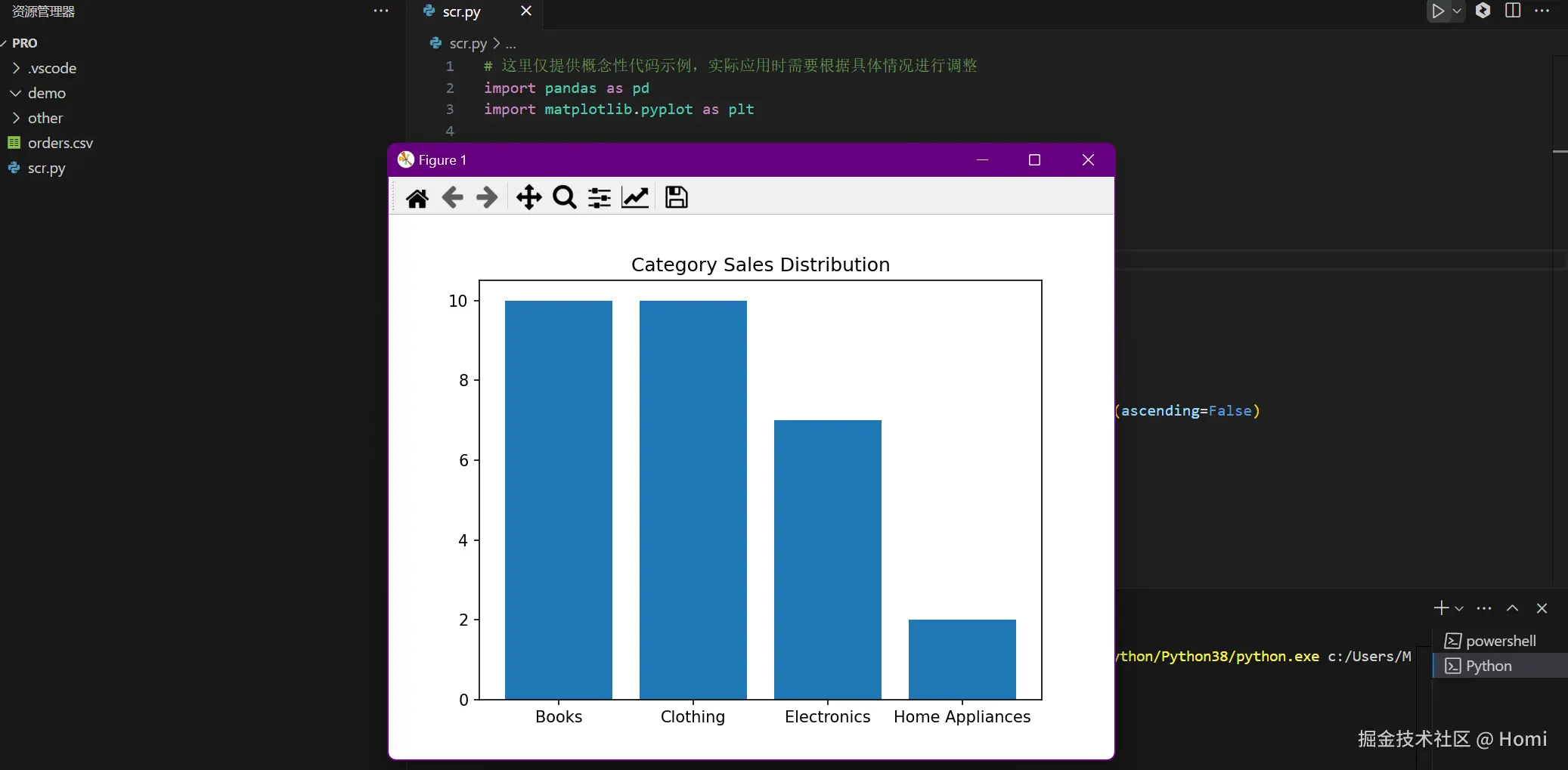The image size is (1568, 770).
Task: Go back to the previous view in Figure 1
Action: 452,198
